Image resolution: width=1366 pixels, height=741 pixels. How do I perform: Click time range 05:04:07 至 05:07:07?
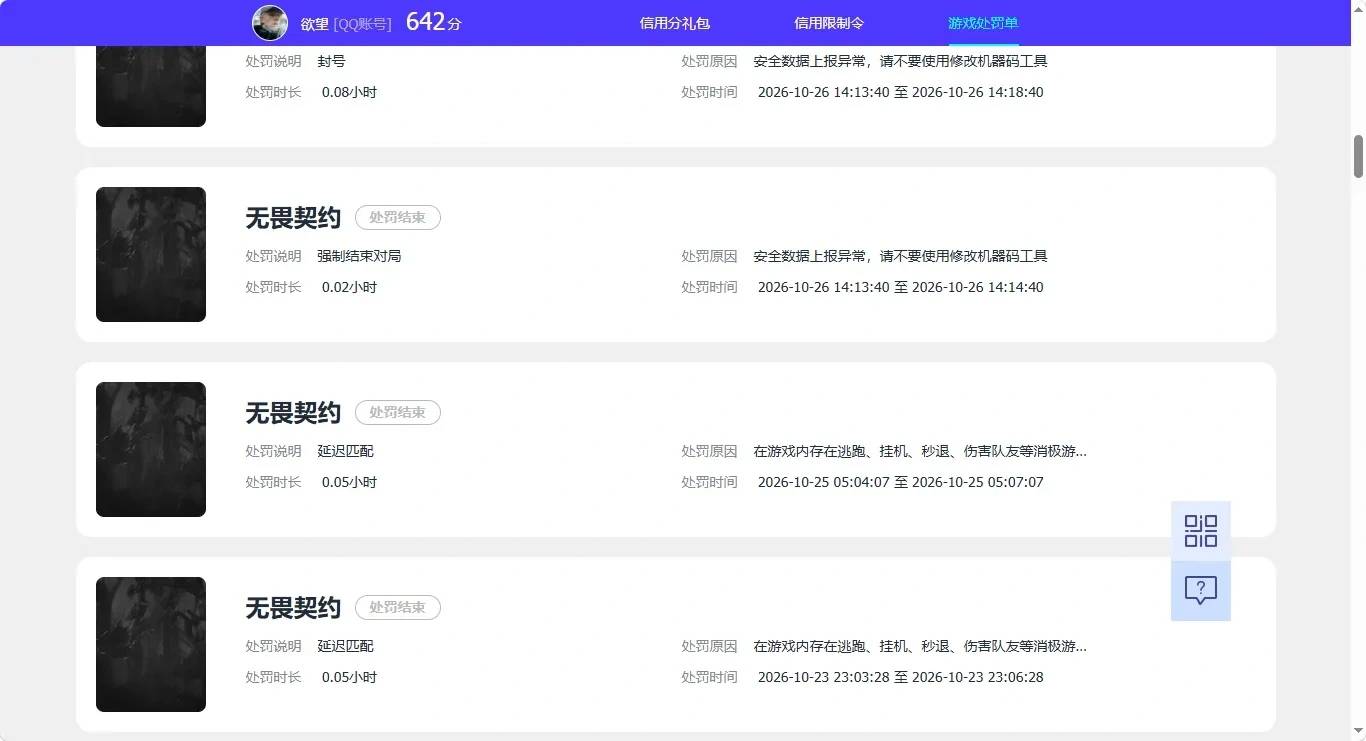(900, 482)
